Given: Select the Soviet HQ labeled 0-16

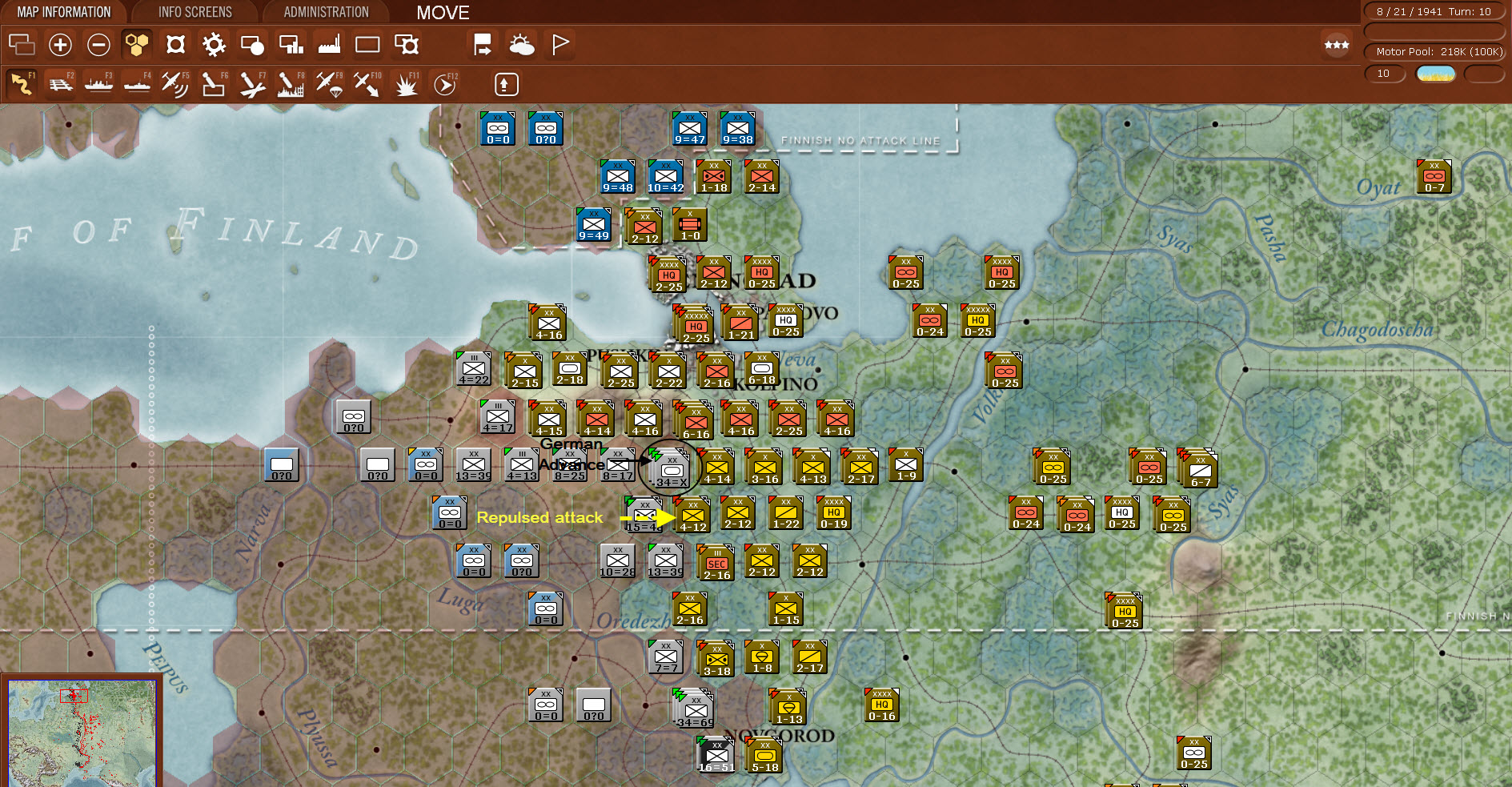Looking at the screenshot, I should [881, 705].
